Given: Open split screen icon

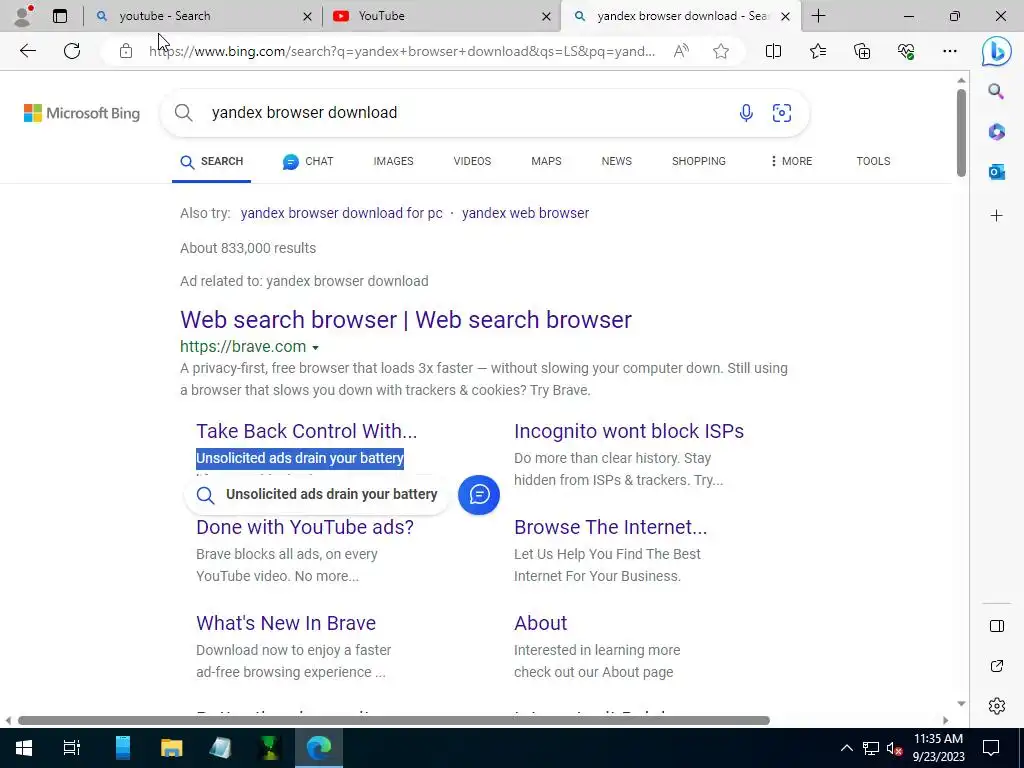Looking at the screenshot, I should pos(773,51).
